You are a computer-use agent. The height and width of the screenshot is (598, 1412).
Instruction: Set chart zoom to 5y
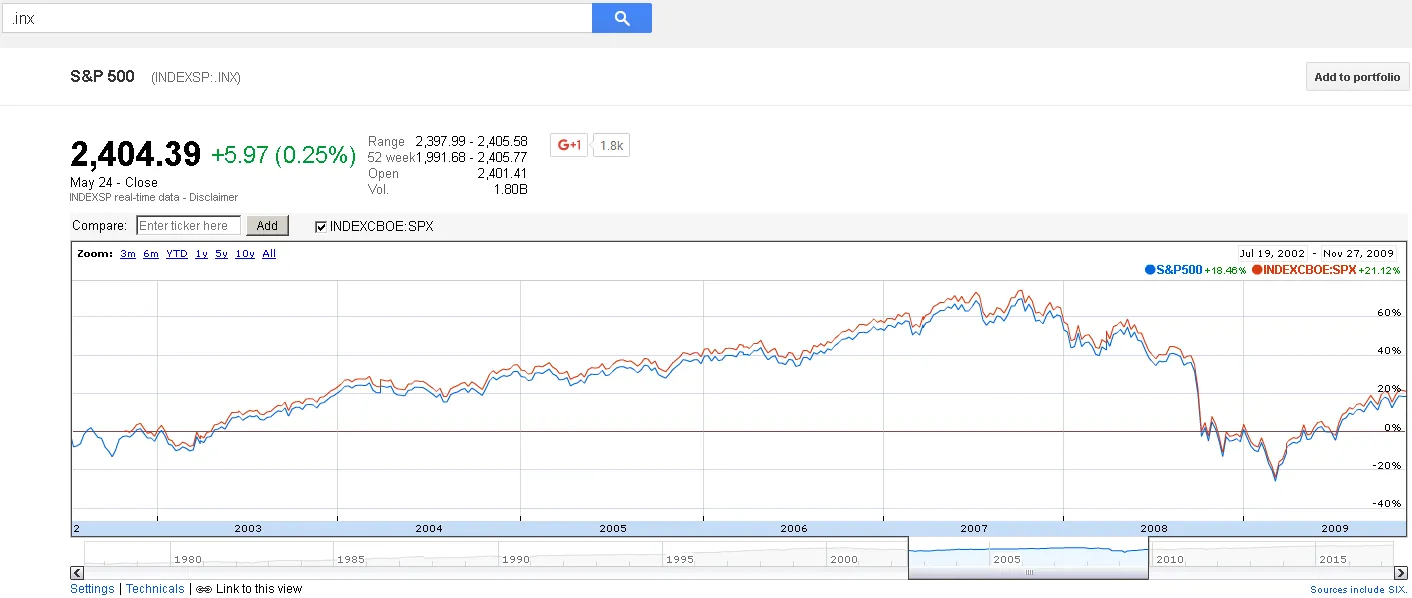[222, 254]
